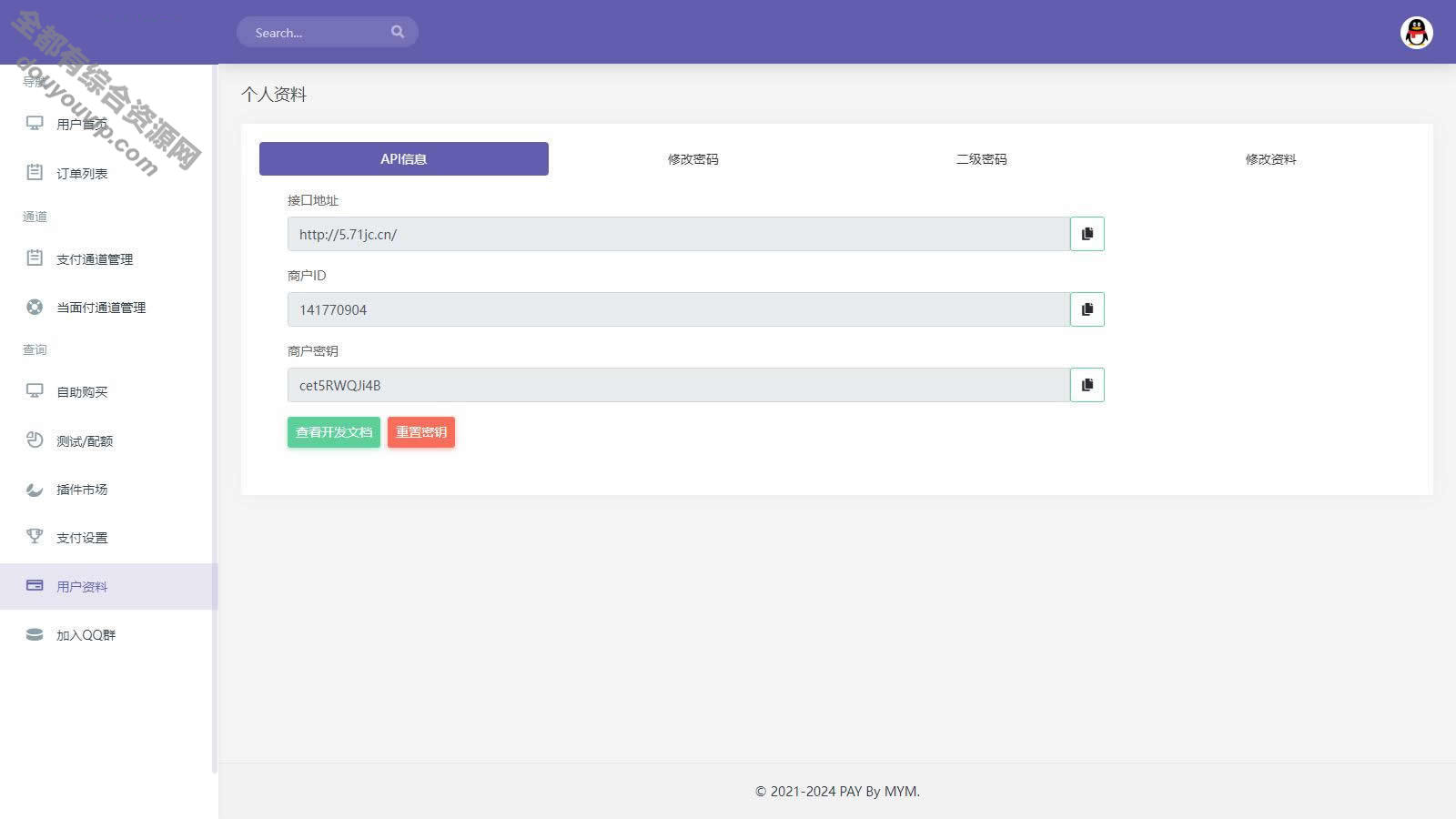Click the 用户资料 card icon
The image size is (1456, 819).
point(35,585)
